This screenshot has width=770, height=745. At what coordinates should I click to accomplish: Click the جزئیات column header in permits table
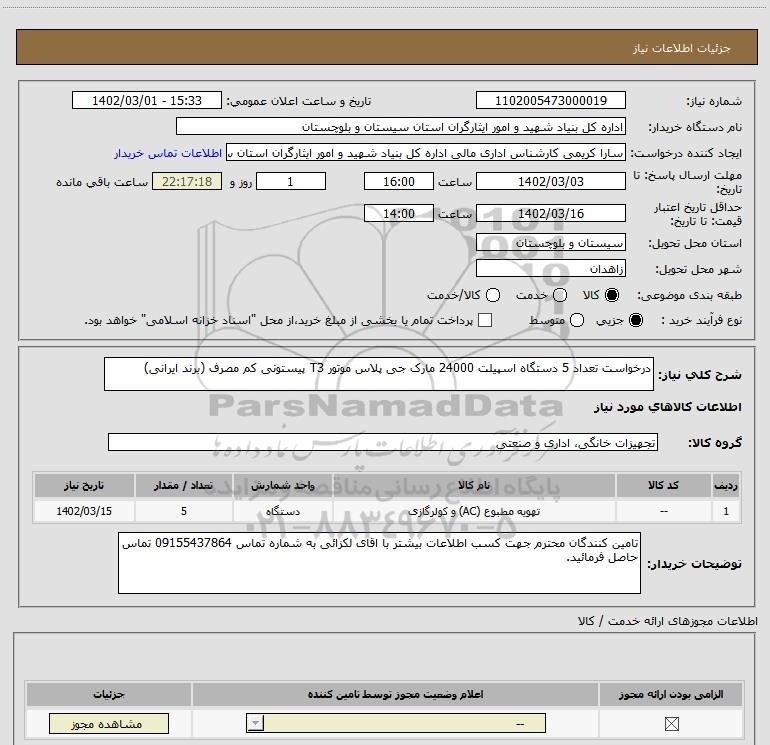[109, 694]
